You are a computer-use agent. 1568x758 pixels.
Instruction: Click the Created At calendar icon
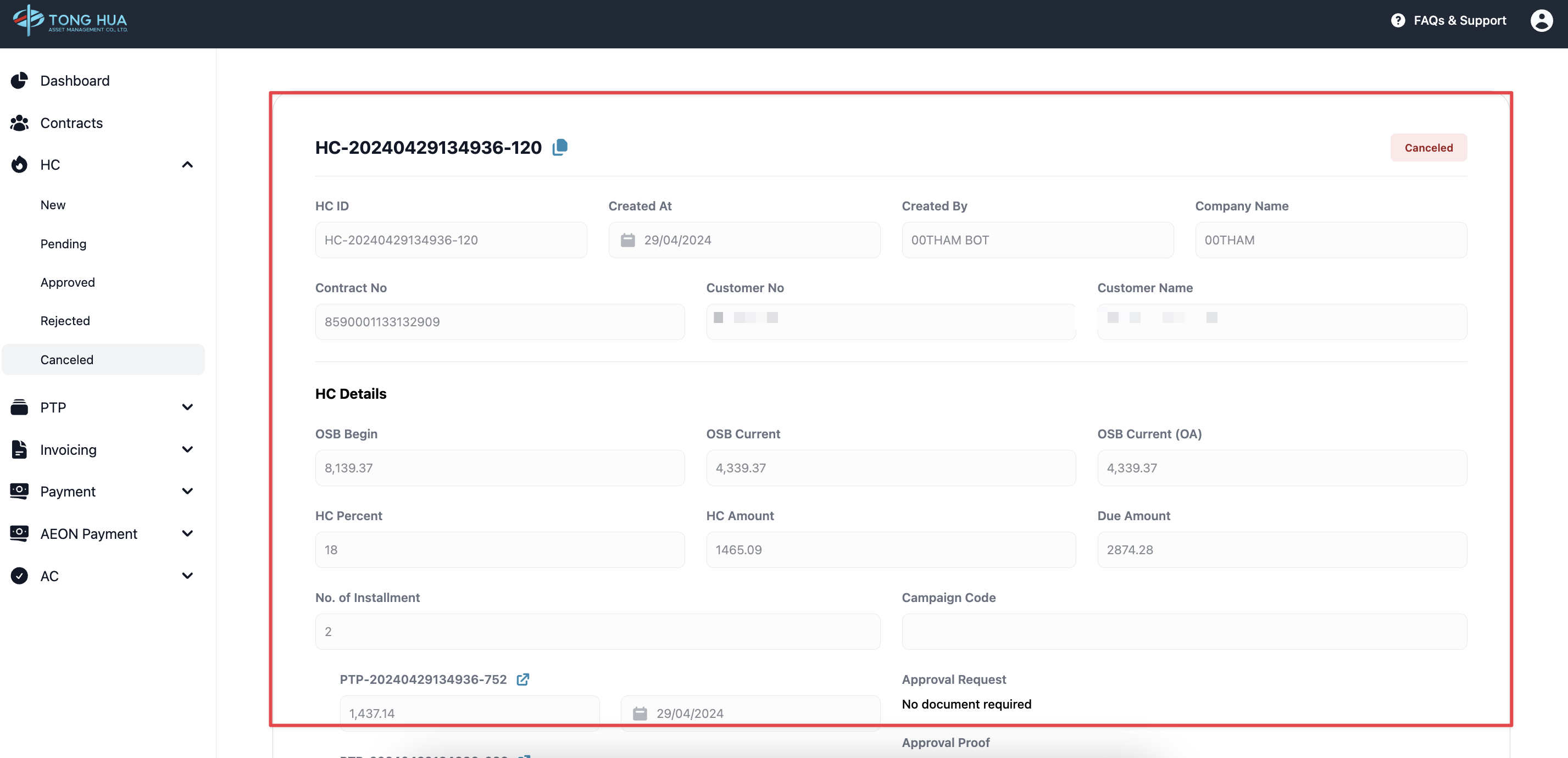[x=627, y=240]
